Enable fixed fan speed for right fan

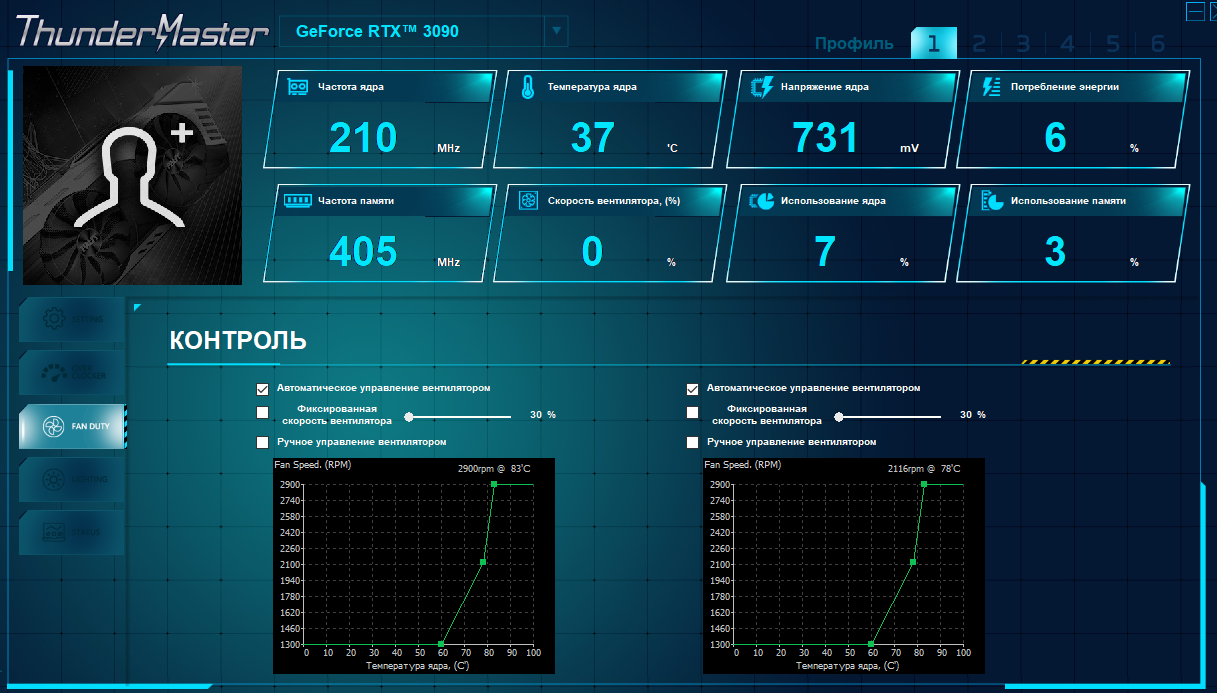pos(693,413)
